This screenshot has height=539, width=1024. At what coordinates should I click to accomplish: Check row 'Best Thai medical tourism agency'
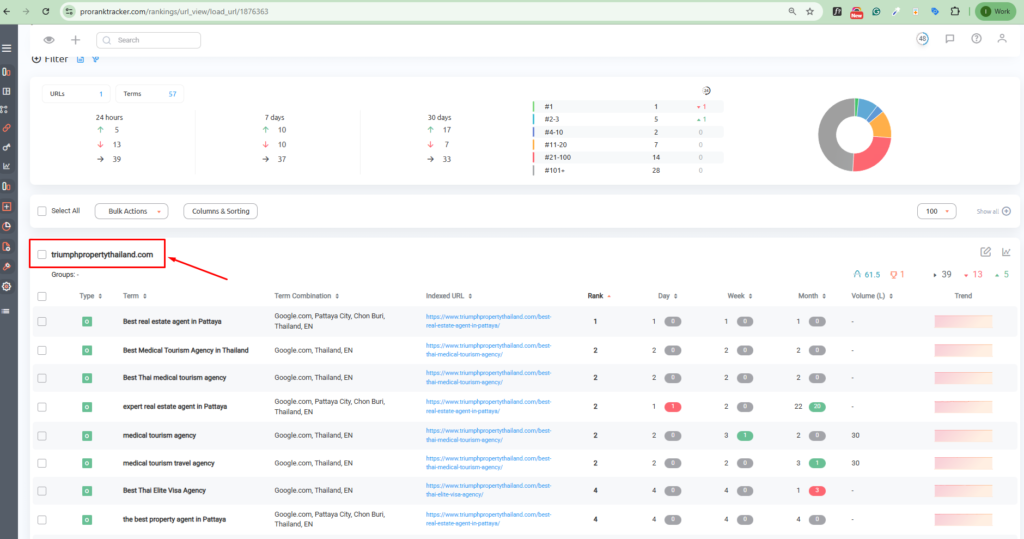[x=42, y=378]
